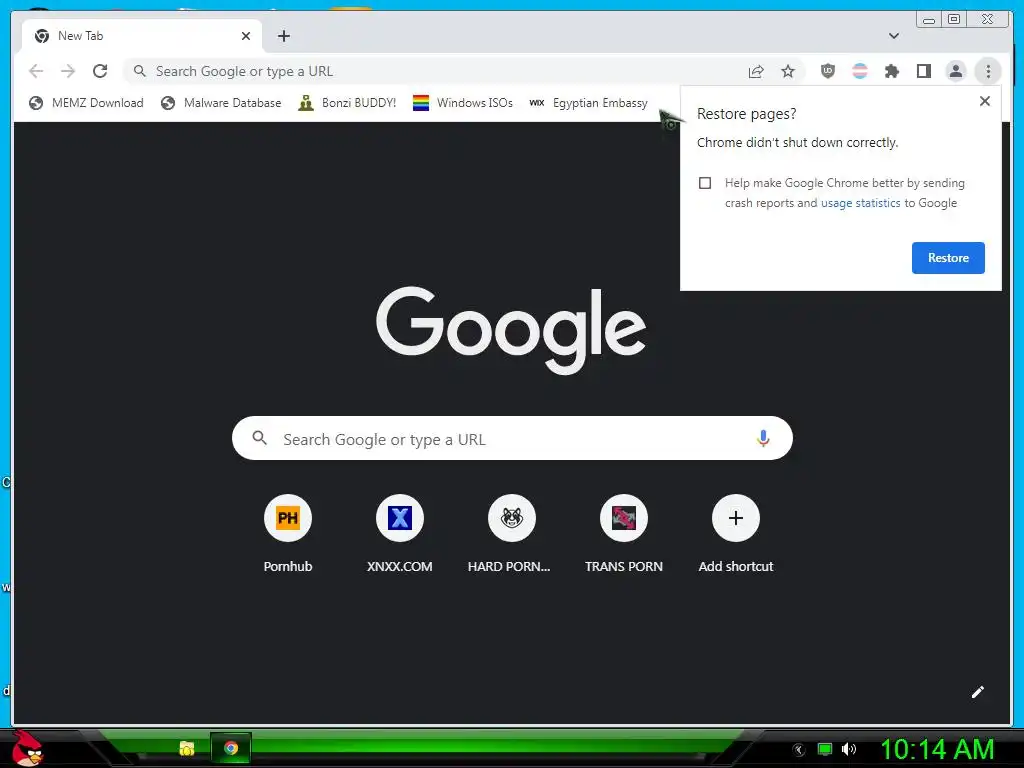Open the Extensions puzzle piece menu
Image resolution: width=1024 pixels, height=768 pixels.
click(891, 71)
